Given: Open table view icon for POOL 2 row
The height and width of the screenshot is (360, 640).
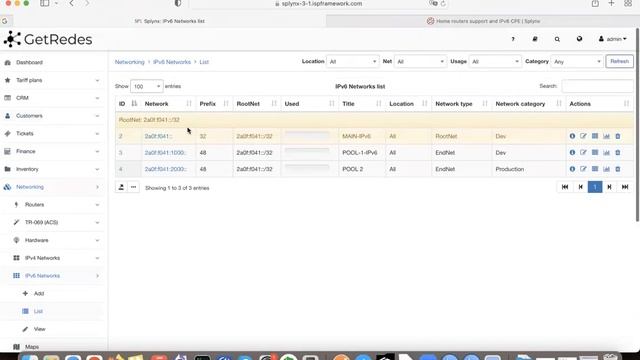Looking at the screenshot, I should tap(595, 169).
